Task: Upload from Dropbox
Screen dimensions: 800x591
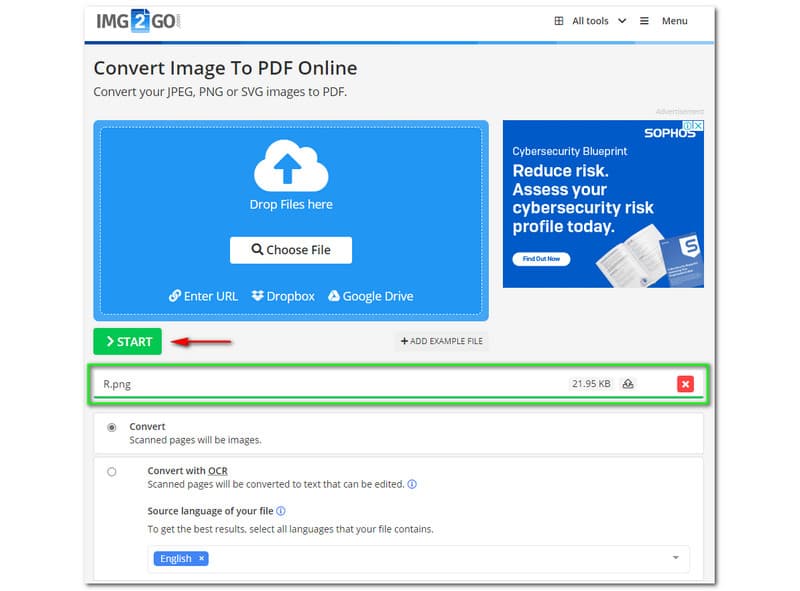Action: pyautogui.click(x=283, y=296)
